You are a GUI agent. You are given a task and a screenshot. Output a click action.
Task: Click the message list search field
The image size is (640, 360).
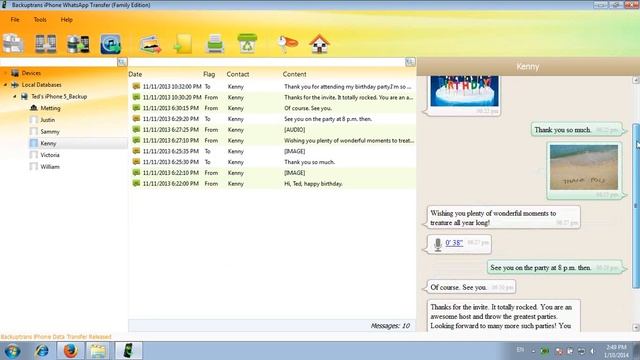coord(267,62)
